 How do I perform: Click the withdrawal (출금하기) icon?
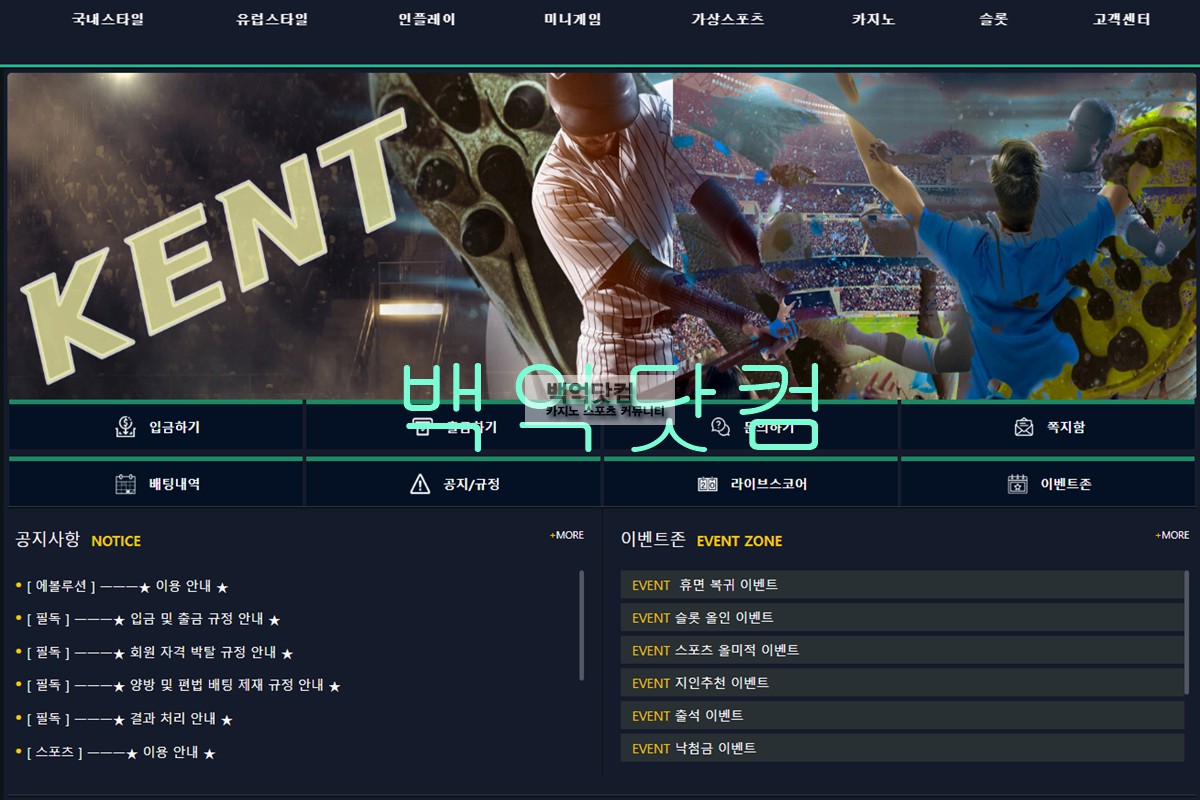tap(422, 427)
